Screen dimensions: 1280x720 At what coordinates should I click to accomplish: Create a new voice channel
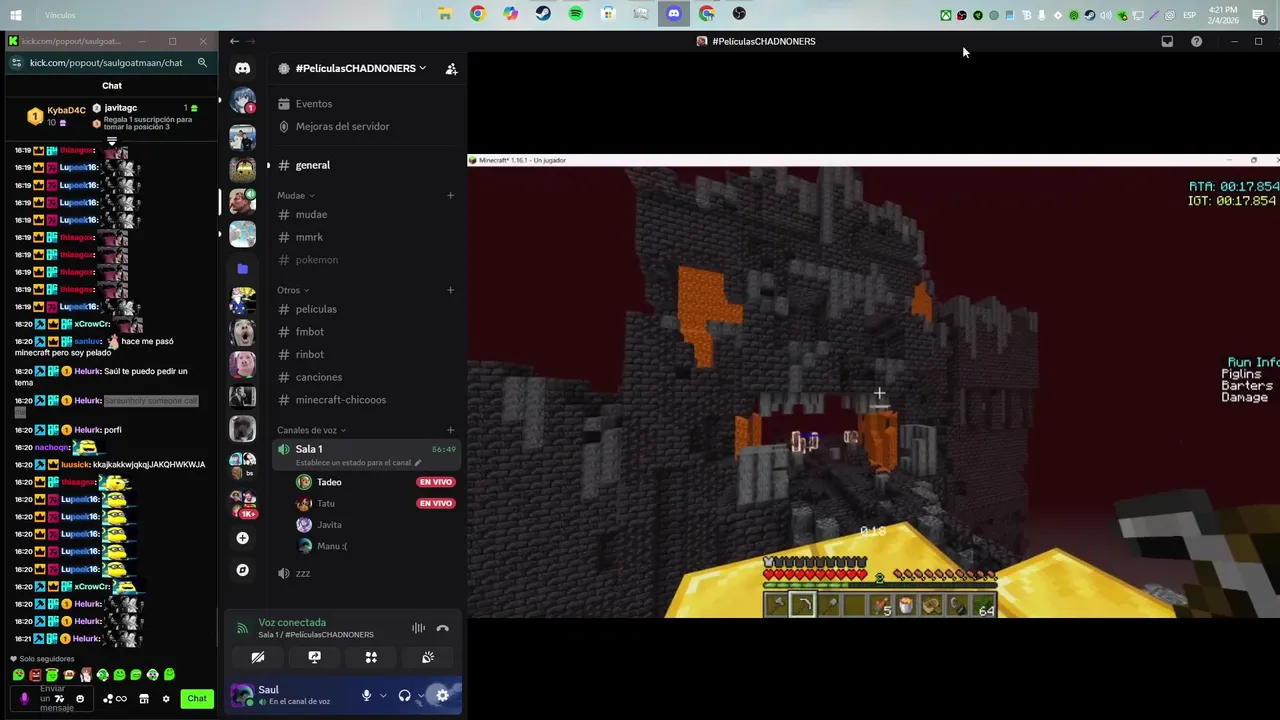click(450, 430)
